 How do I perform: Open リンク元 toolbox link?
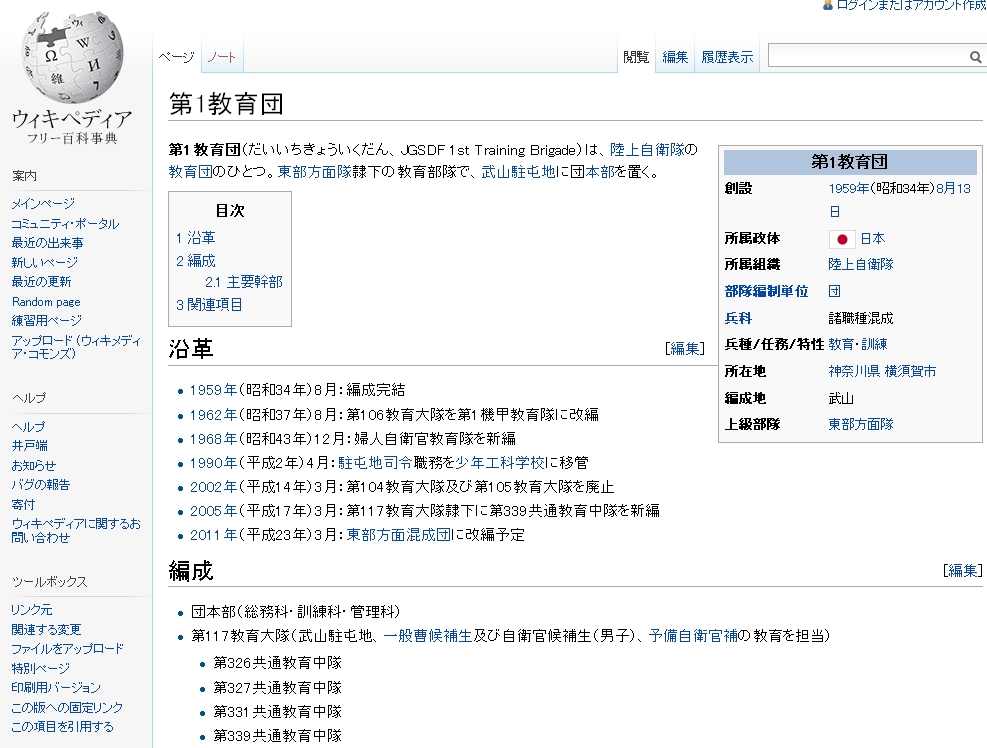tap(32, 609)
